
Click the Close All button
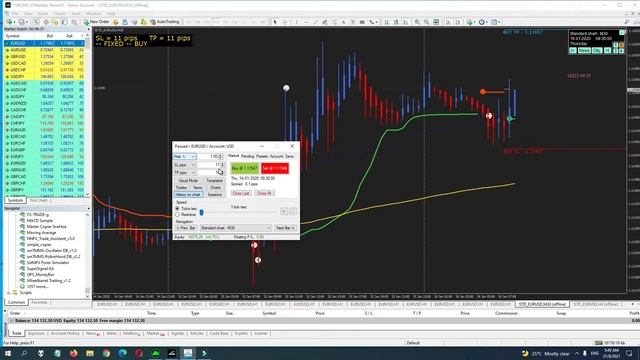[264, 193]
